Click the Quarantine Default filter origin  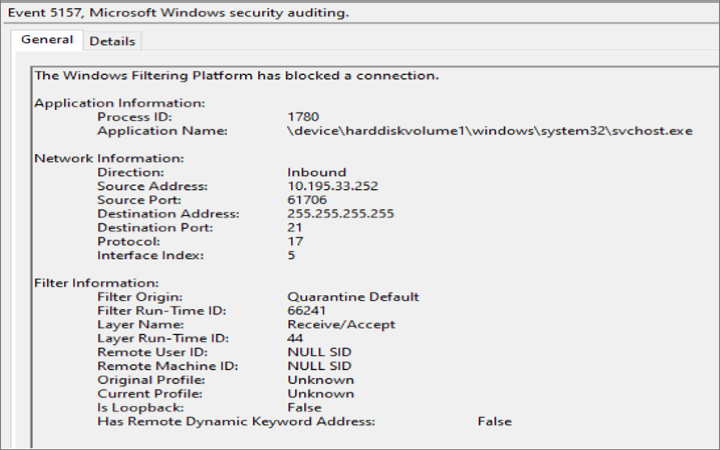[352, 297]
